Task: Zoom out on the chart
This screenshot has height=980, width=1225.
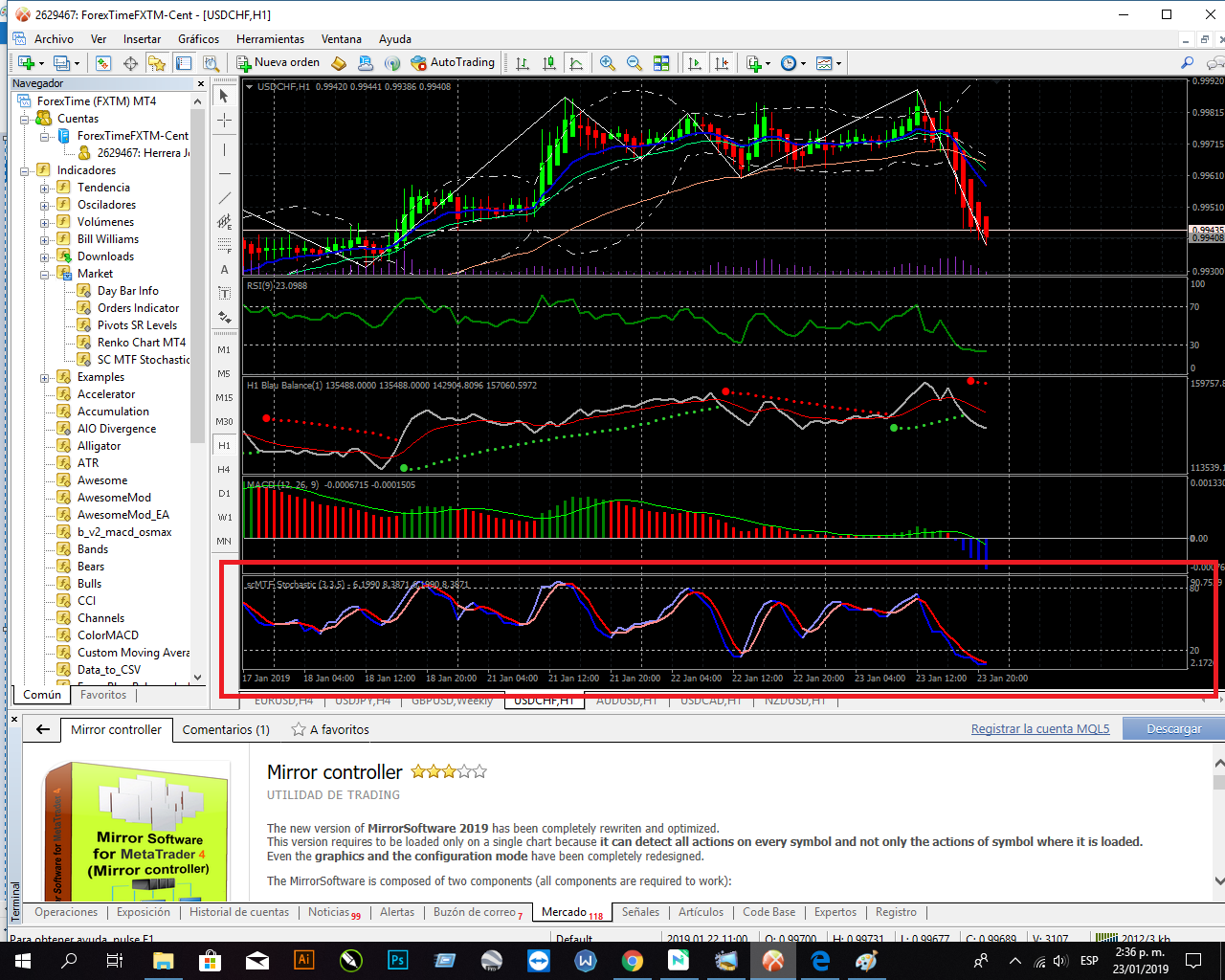Action: tap(634, 63)
